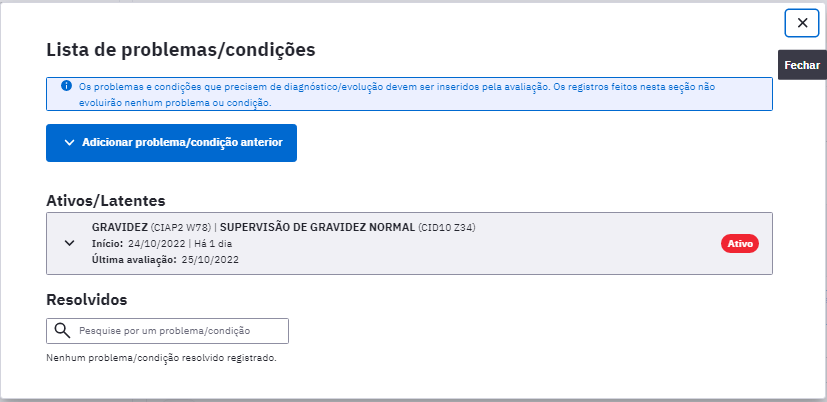Select the GRAVIDEZ title text
The image size is (827, 402).
[120, 227]
